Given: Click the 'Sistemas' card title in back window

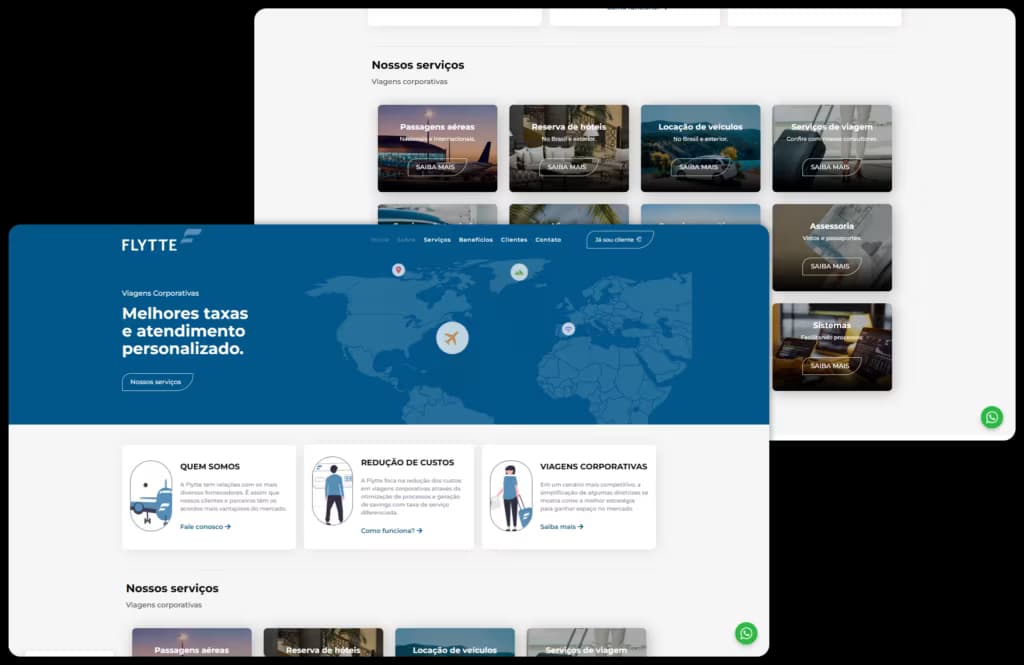Looking at the screenshot, I should coord(831,325).
